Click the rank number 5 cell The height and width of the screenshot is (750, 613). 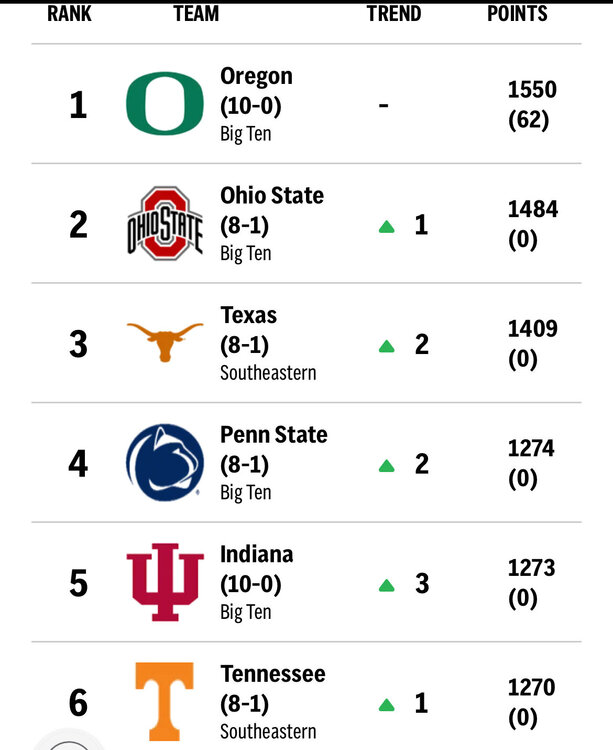[78, 583]
